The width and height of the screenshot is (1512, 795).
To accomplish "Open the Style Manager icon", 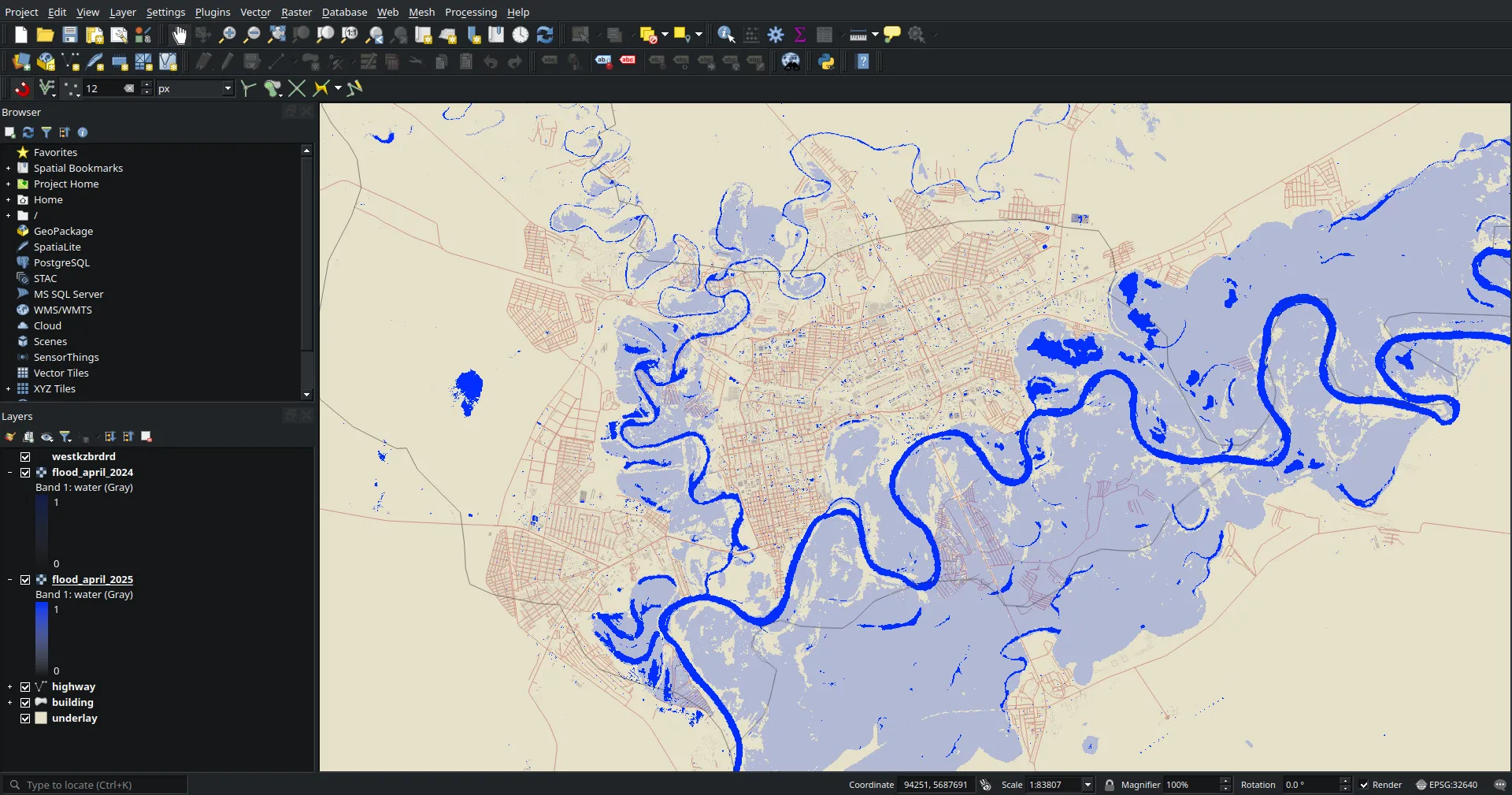I will coord(143,35).
